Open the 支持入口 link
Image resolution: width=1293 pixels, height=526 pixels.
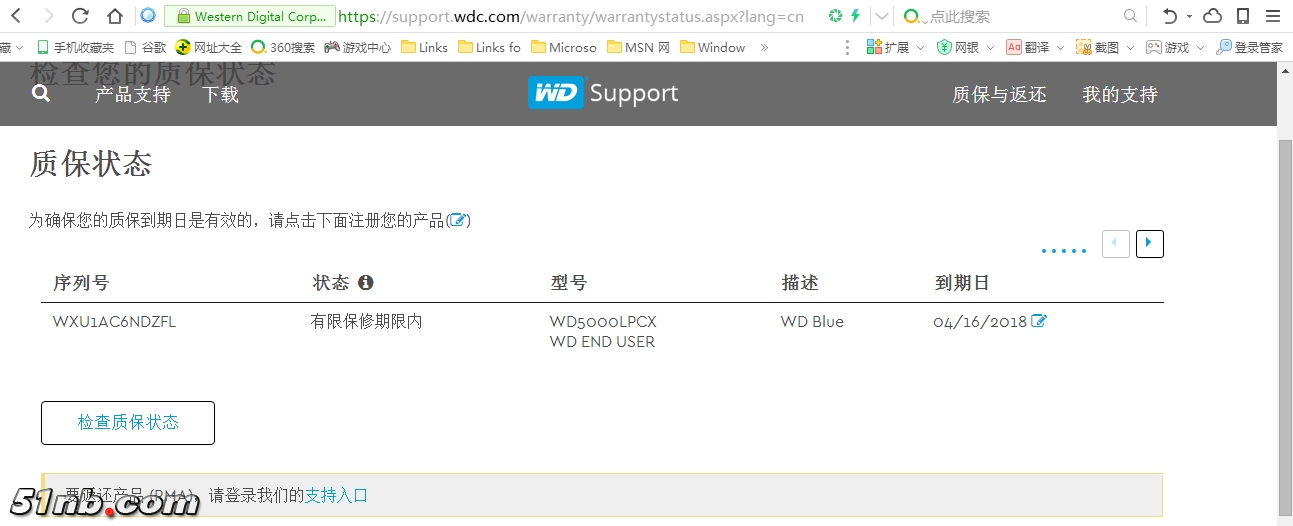336,495
